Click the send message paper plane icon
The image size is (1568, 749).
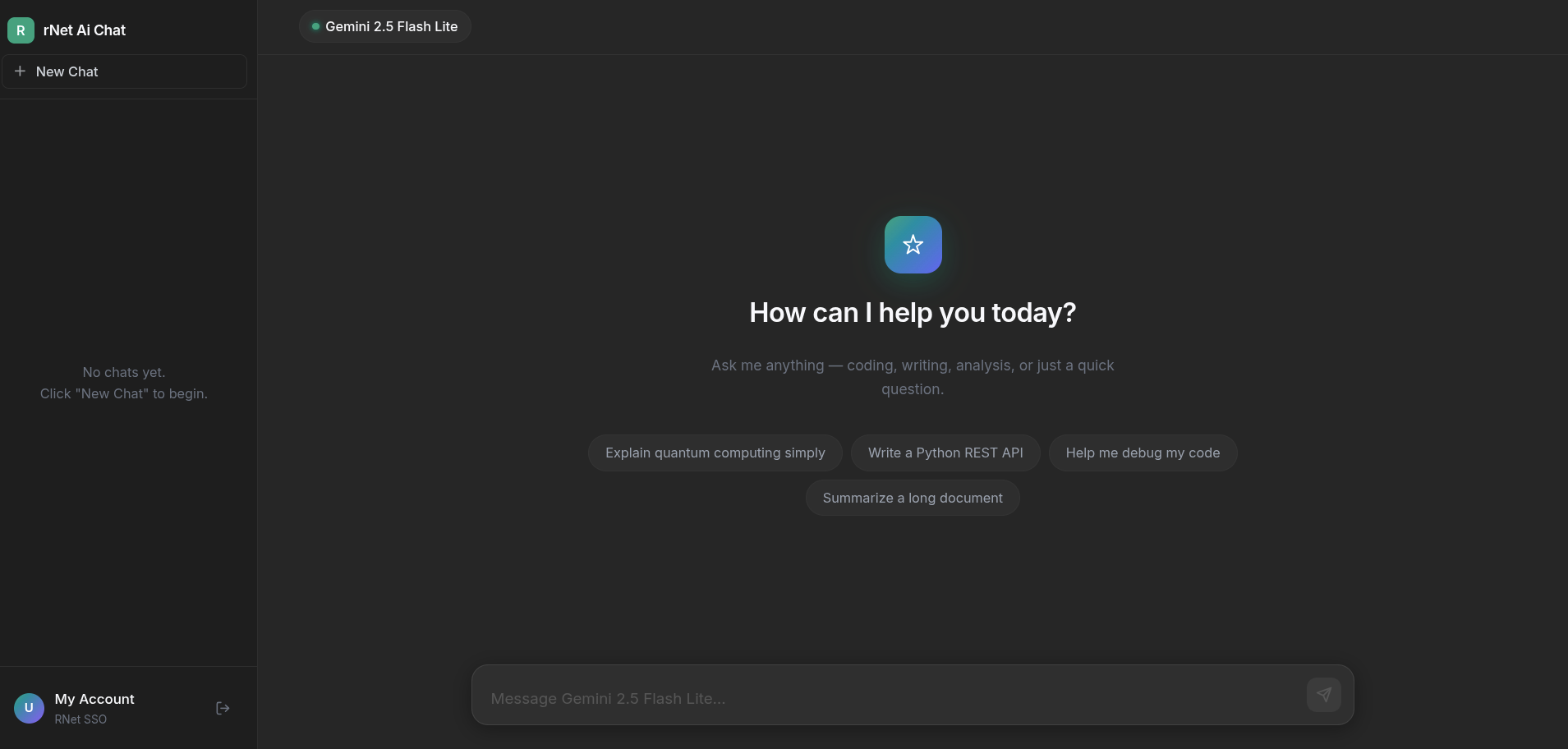(1323, 695)
